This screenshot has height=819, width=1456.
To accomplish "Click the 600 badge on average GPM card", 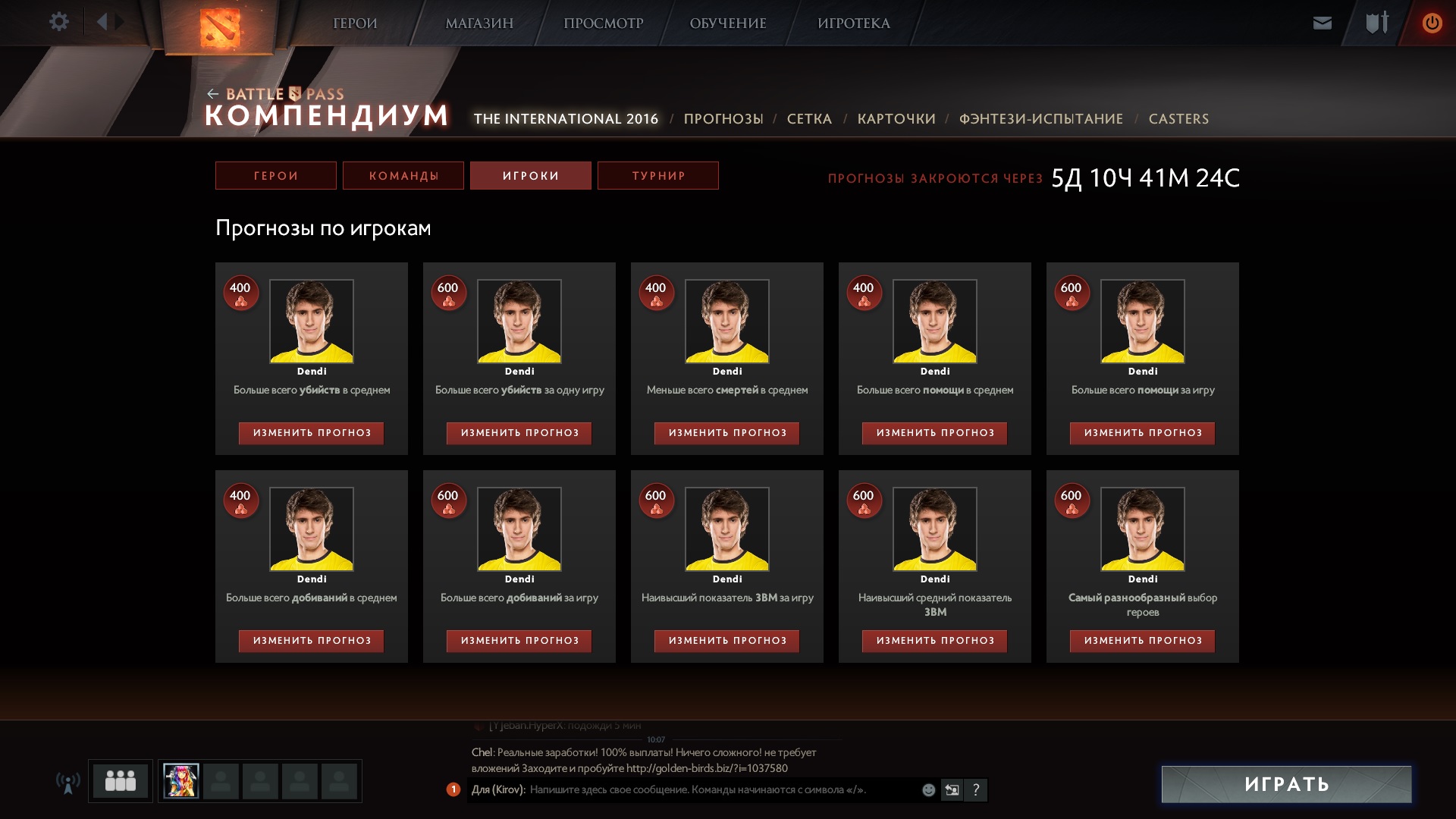I will 864,501.
